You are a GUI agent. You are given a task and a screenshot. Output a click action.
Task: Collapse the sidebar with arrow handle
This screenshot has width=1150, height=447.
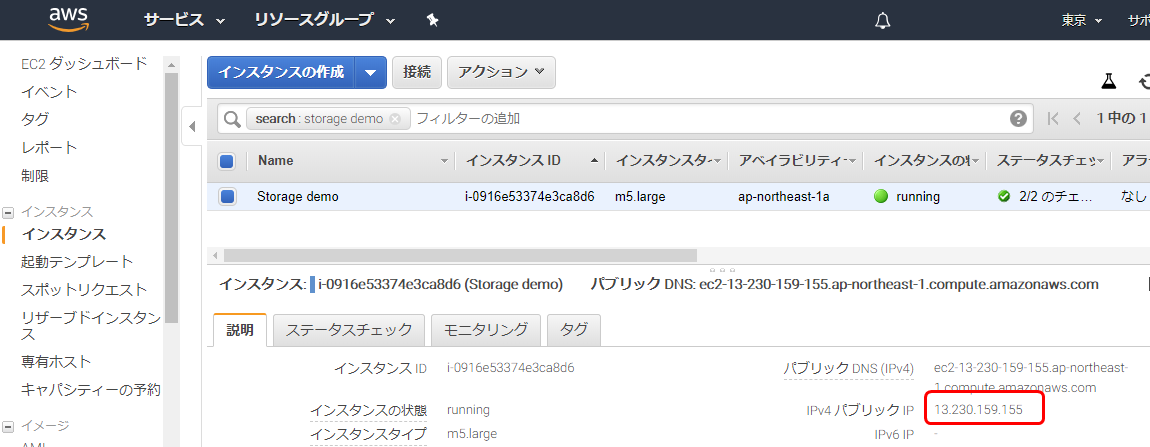tap(192, 126)
